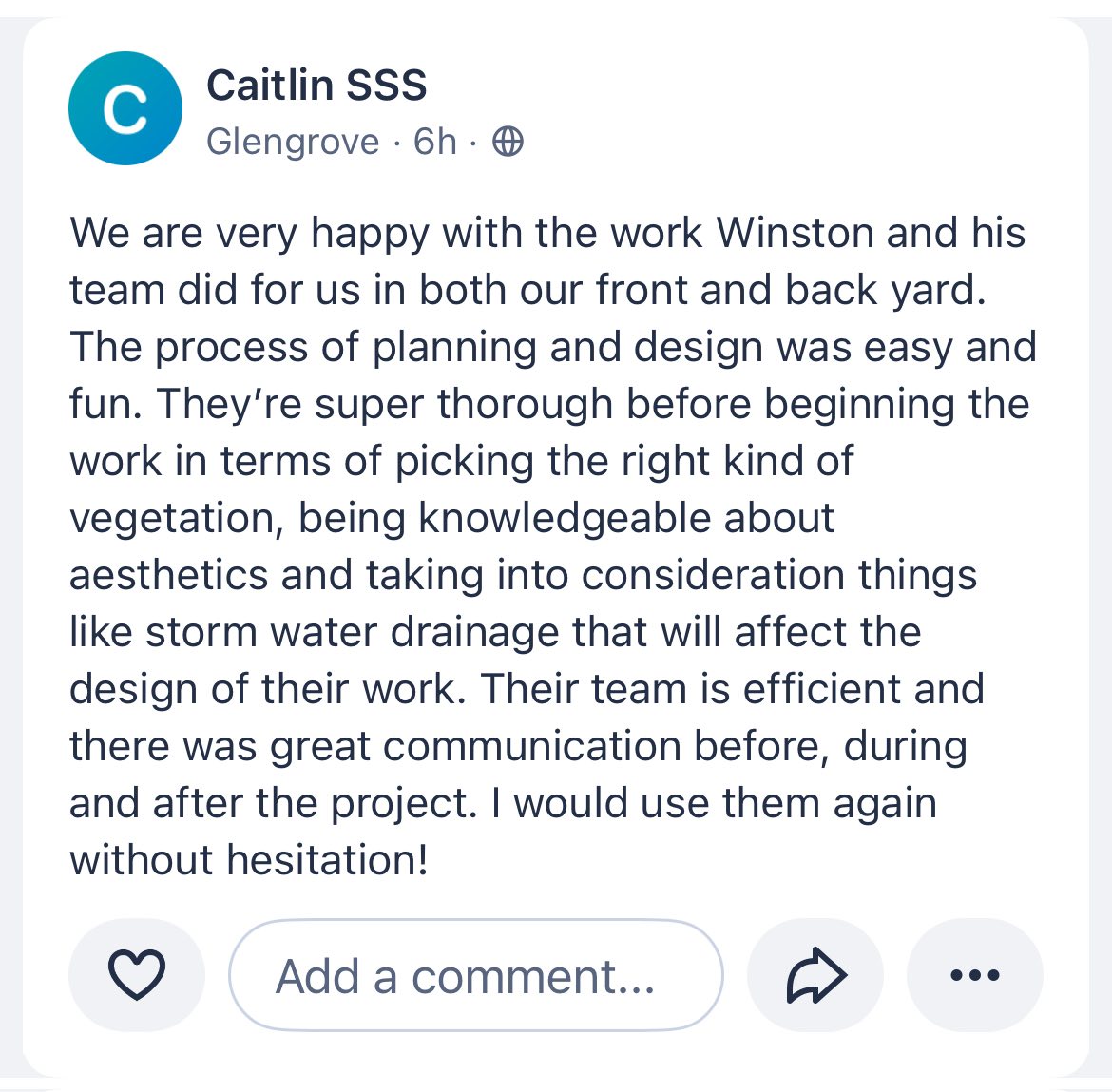Viewport: 1112px width, 1092px height.
Task: Open Caitlin's circular "C" profile avatar
Action: [125, 108]
